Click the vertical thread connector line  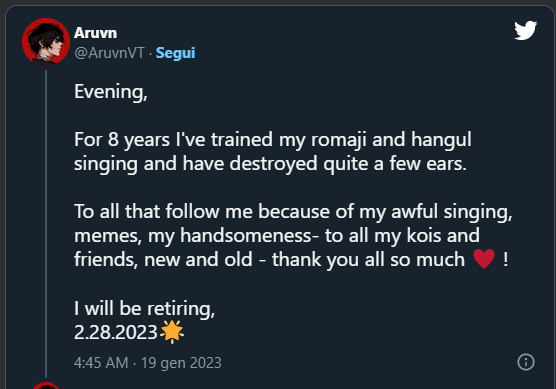point(46,224)
